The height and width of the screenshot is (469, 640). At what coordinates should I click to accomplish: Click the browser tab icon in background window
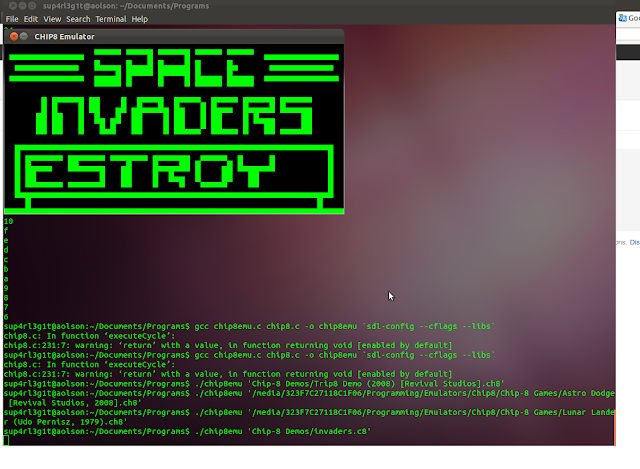(x=622, y=18)
